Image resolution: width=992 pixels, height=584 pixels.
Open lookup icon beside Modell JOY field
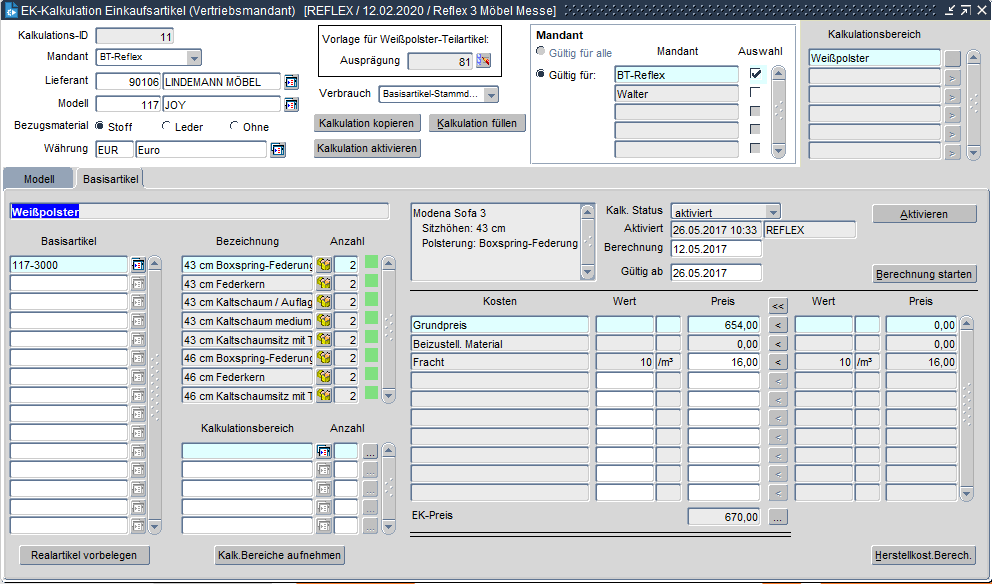[292, 104]
